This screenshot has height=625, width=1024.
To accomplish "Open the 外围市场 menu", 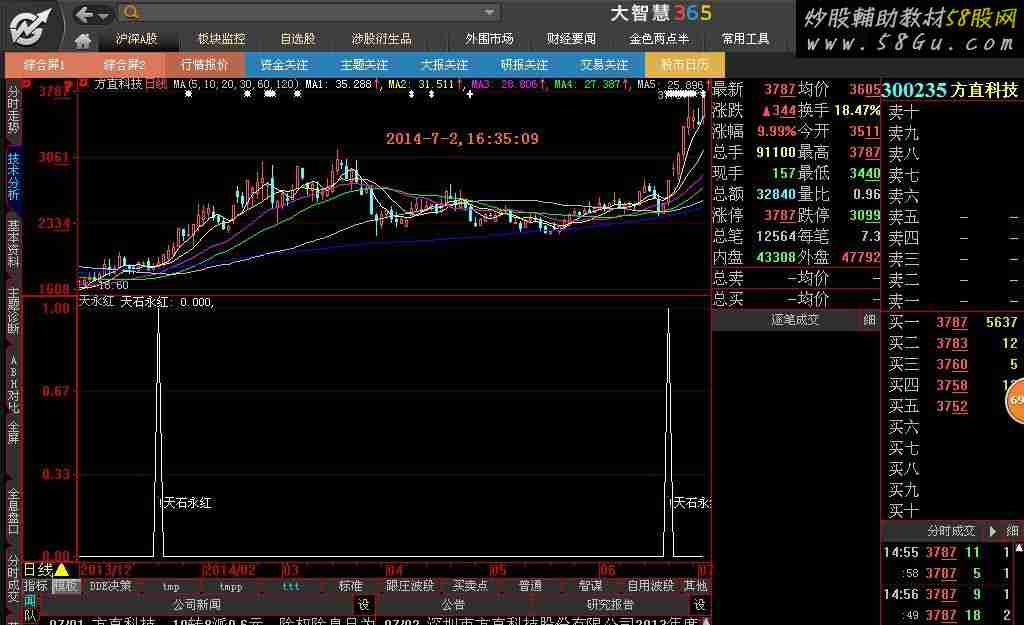I will pyautogui.click(x=489, y=39).
